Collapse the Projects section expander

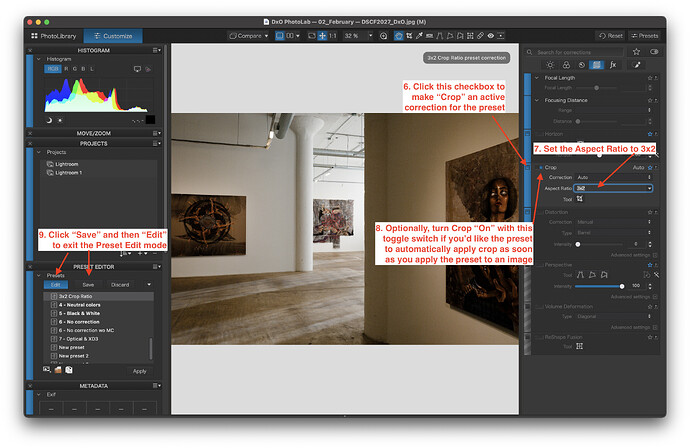[39, 152]
